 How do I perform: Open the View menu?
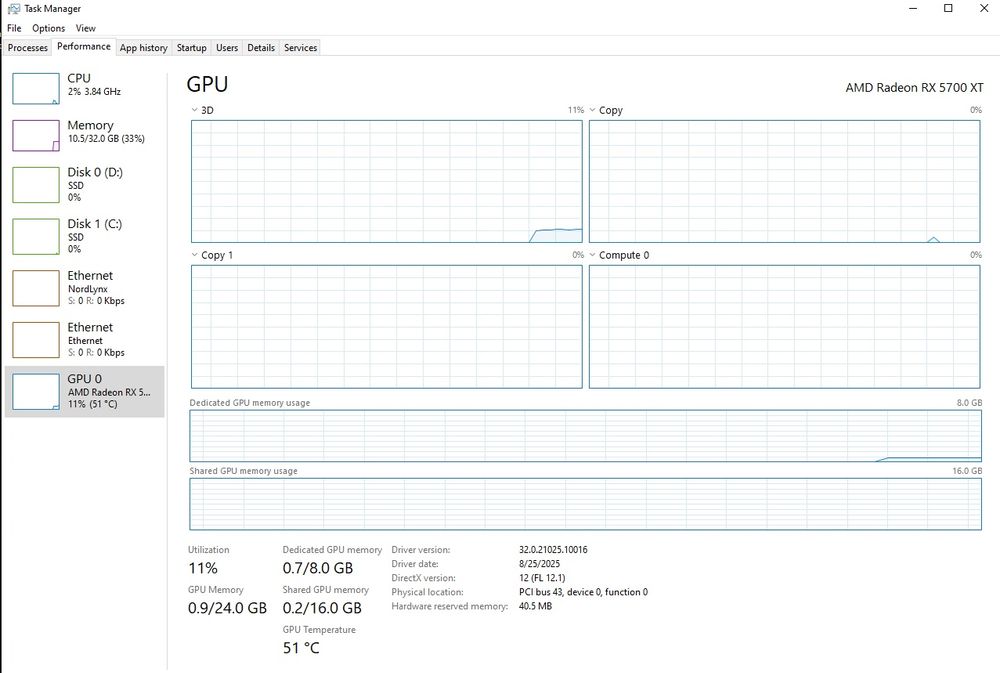pos(85,28)
